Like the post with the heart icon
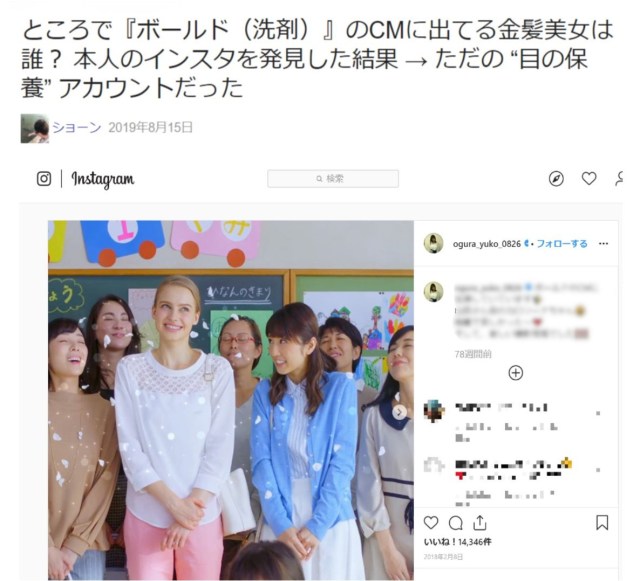 point(431,523)
